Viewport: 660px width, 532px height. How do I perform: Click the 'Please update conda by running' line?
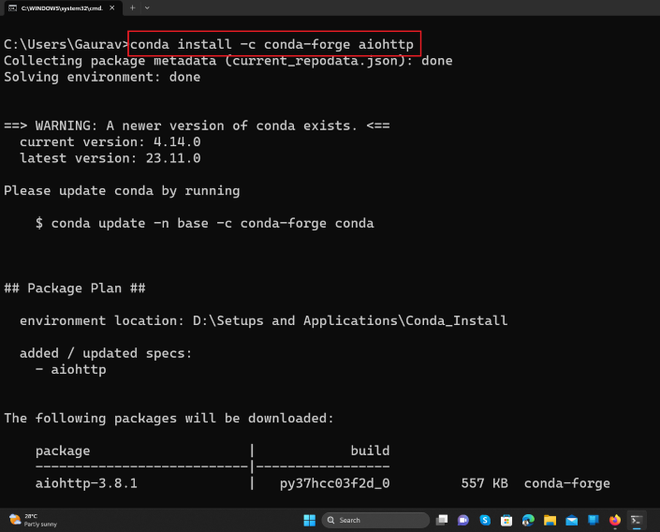pos(122,191)
